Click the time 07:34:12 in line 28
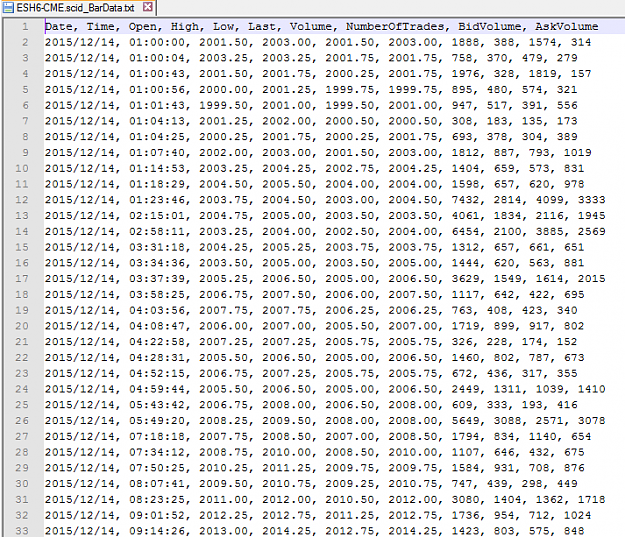The image size is (625, 537). click(157, 452)
